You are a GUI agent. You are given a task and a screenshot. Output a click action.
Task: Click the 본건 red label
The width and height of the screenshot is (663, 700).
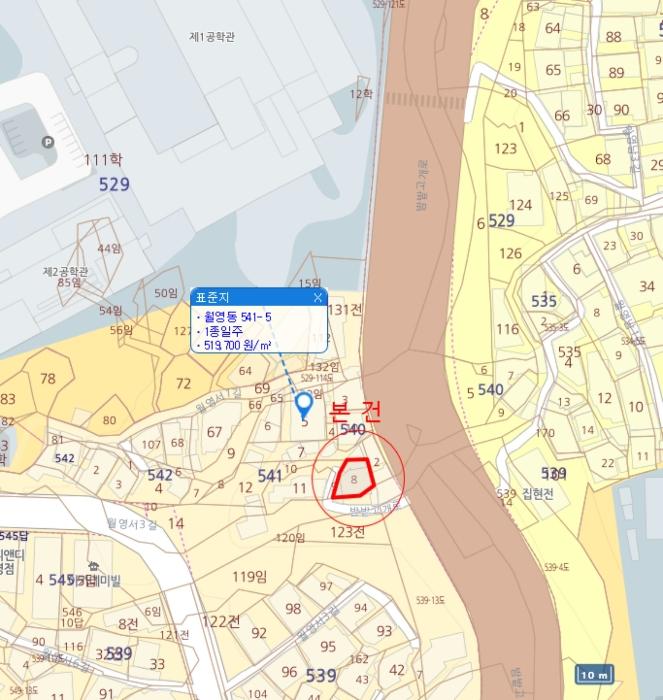coord(355,412)
